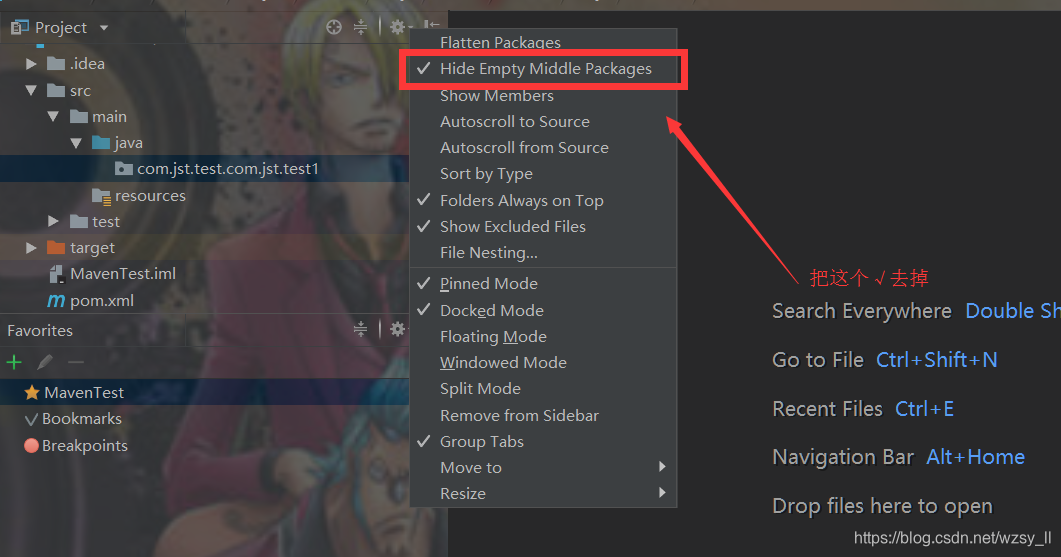Screen dimensions: 1061x557
Task: Click the minus remove favorites icon
Action: point(76,362)
